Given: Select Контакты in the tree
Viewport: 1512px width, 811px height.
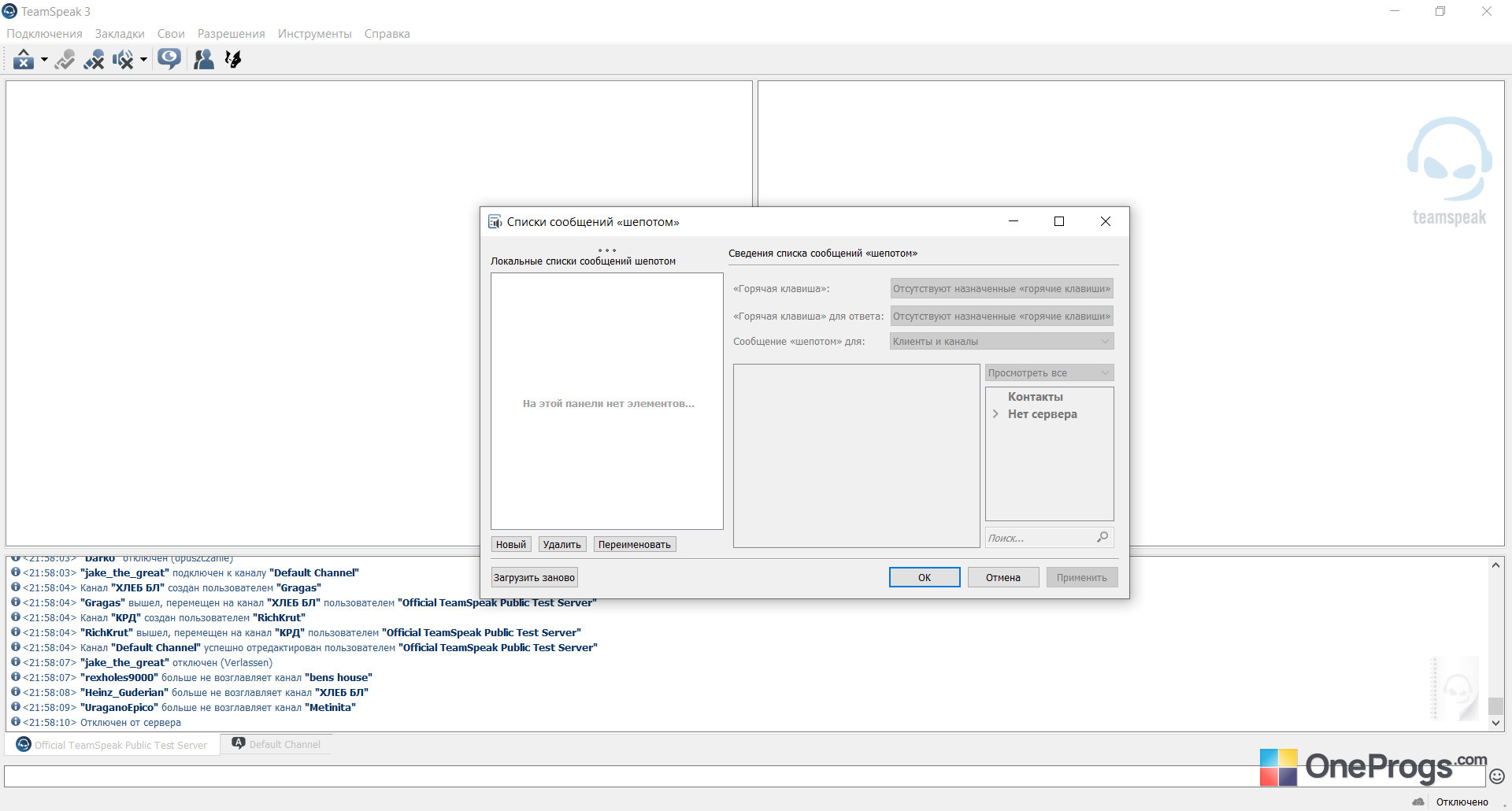Looking at the screenshot, I should coord(1035,397).
